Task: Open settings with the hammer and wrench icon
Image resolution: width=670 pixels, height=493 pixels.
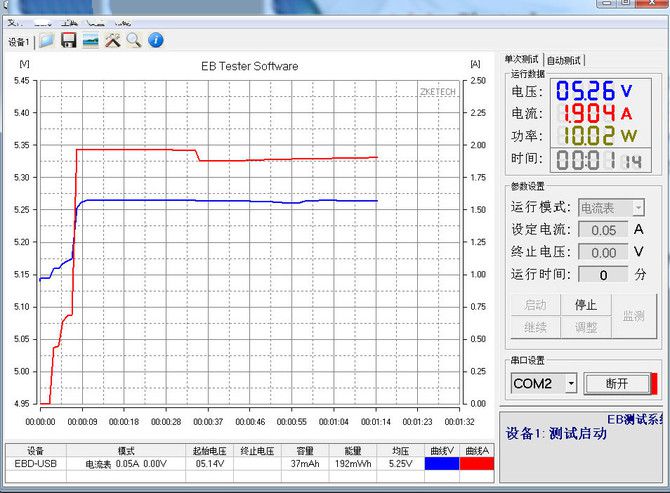Action: click(x=112, y=41)
